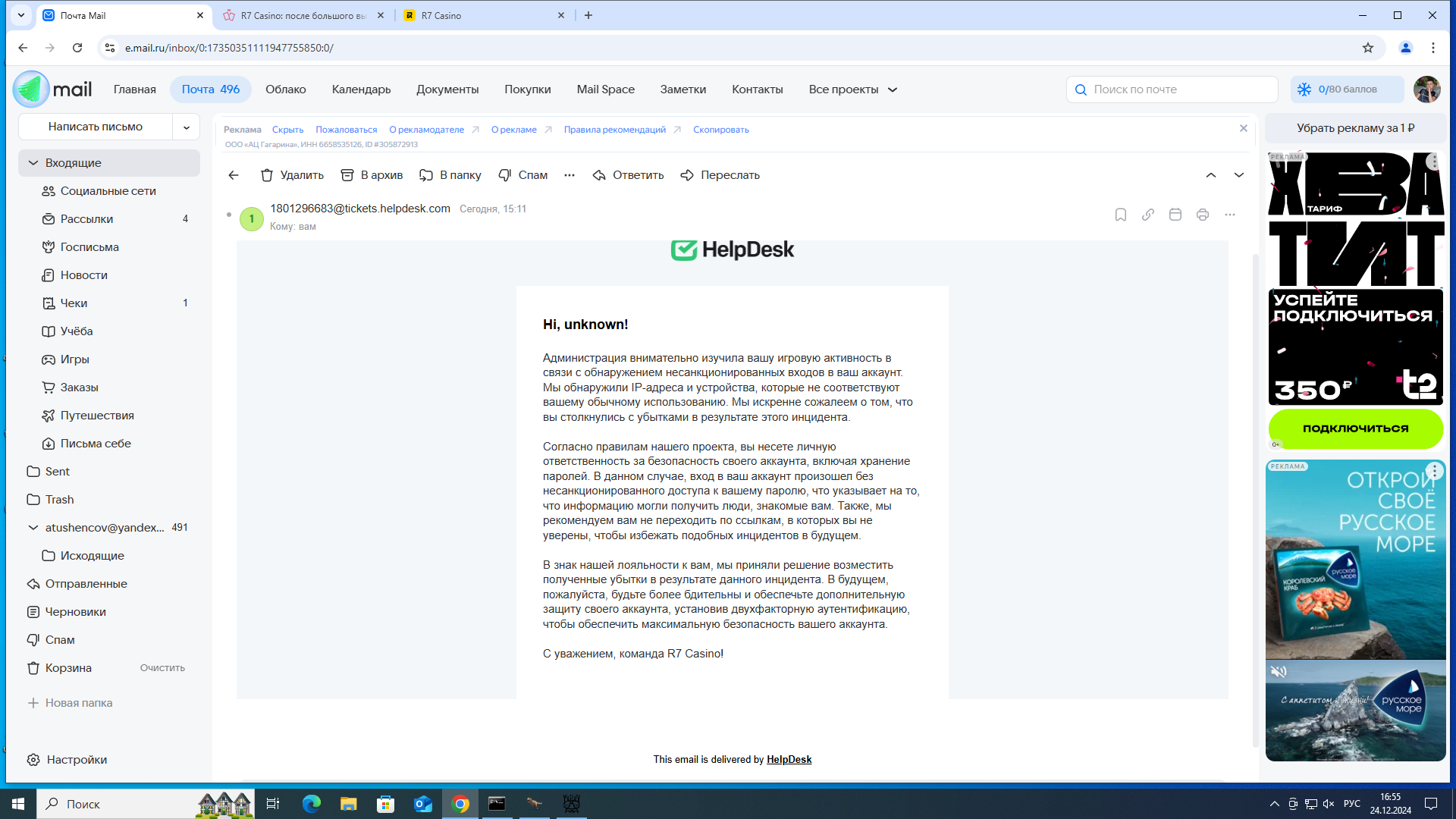Move the email to a folder

(x=450, y=175)
